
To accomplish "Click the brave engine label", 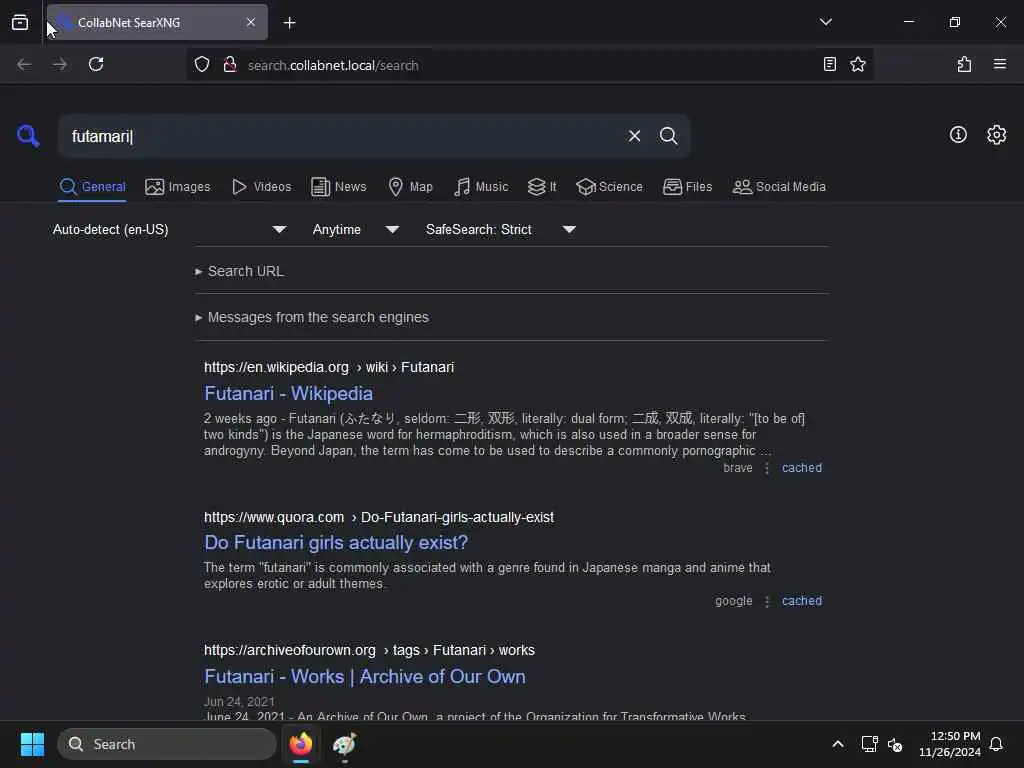I will point(737,468).
